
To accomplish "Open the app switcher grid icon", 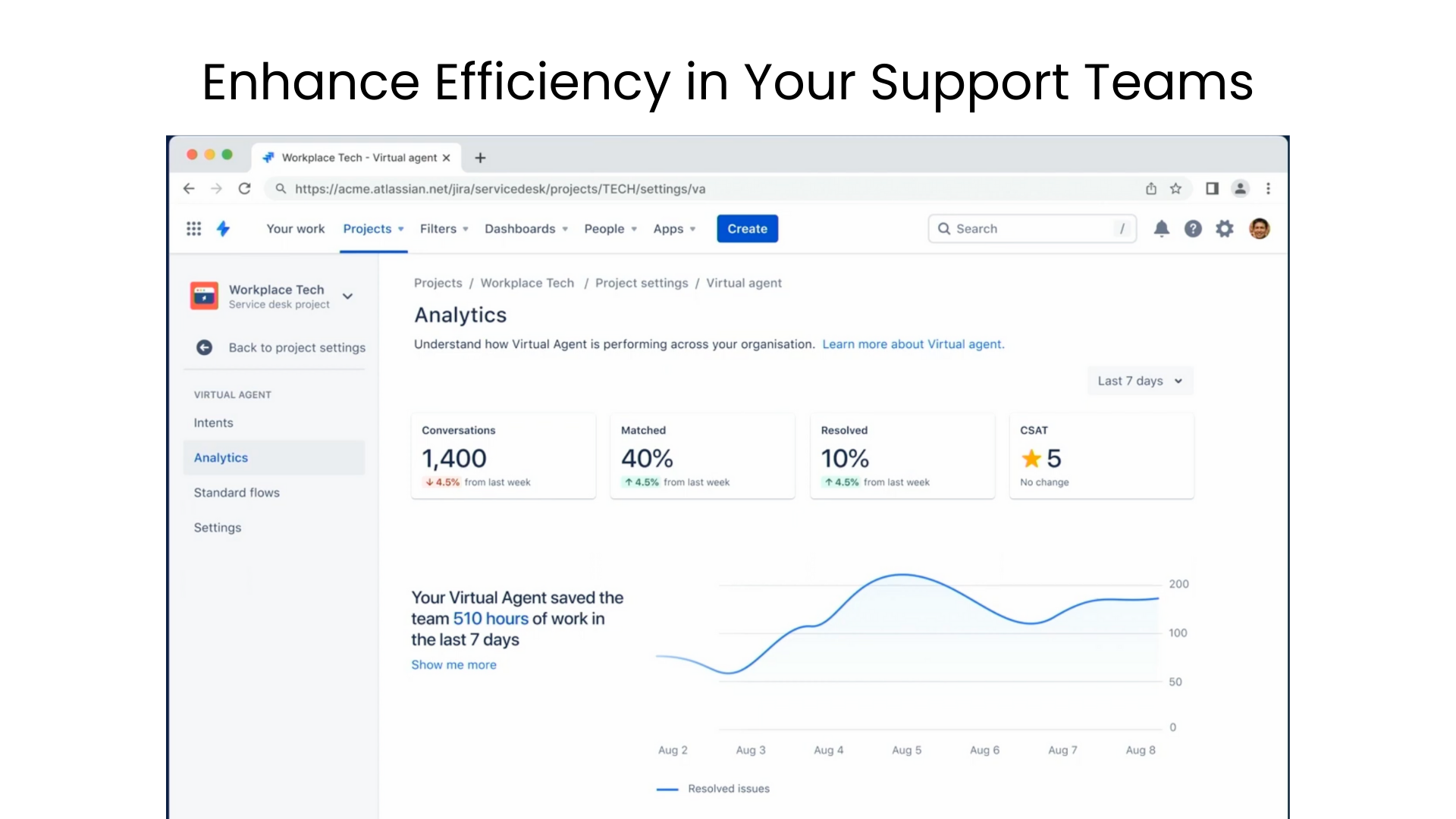I will [194, 228].
